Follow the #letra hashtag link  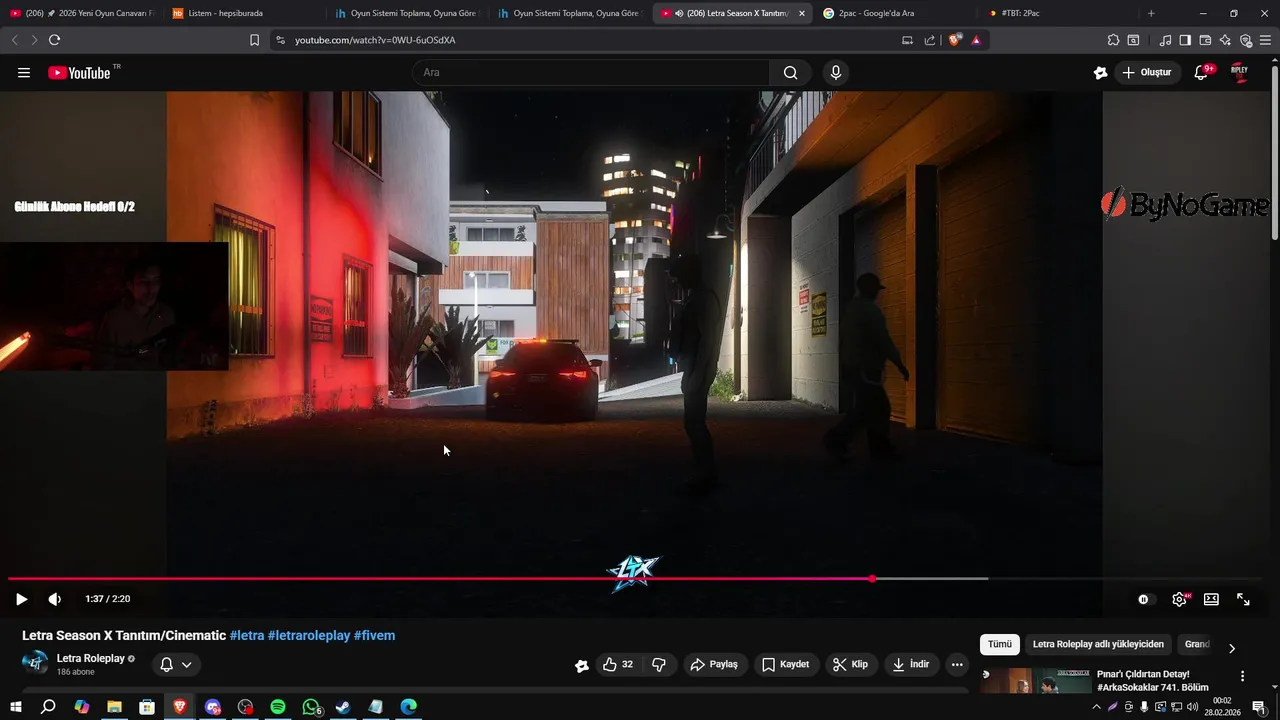pos(247,636)
